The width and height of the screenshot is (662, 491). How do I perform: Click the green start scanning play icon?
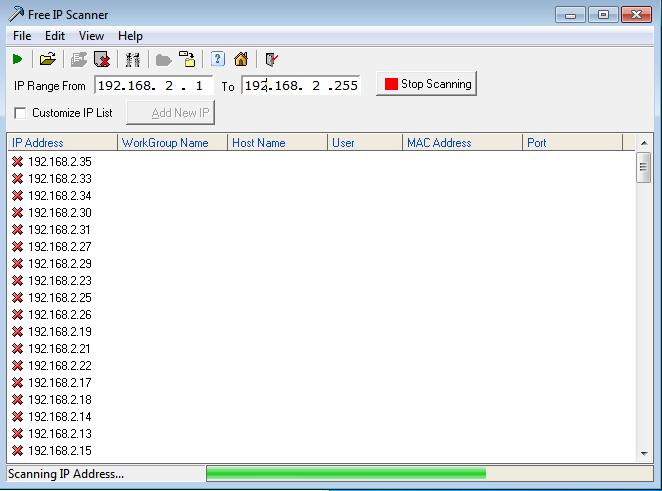point(17,60)
